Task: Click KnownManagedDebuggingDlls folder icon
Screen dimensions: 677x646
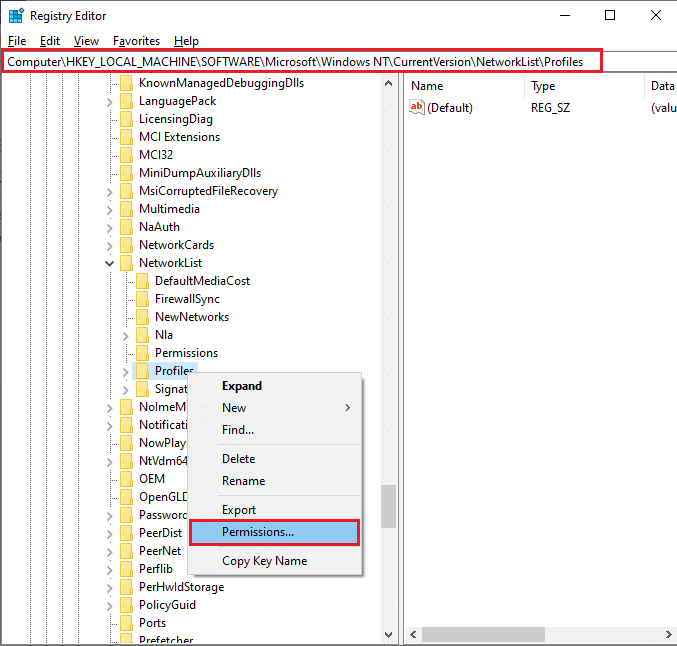Action: point(127,83)
